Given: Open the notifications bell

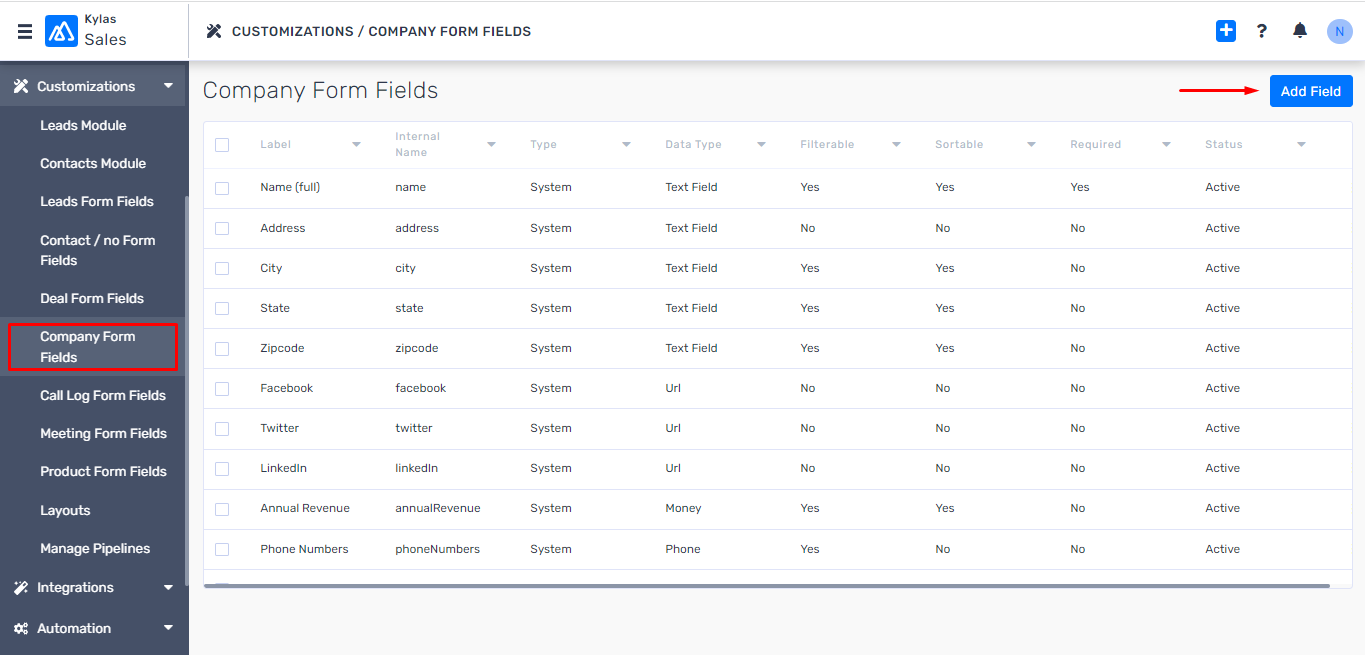Looking at the screenshot, I should pyautogui.click(x=1300, y=31).
